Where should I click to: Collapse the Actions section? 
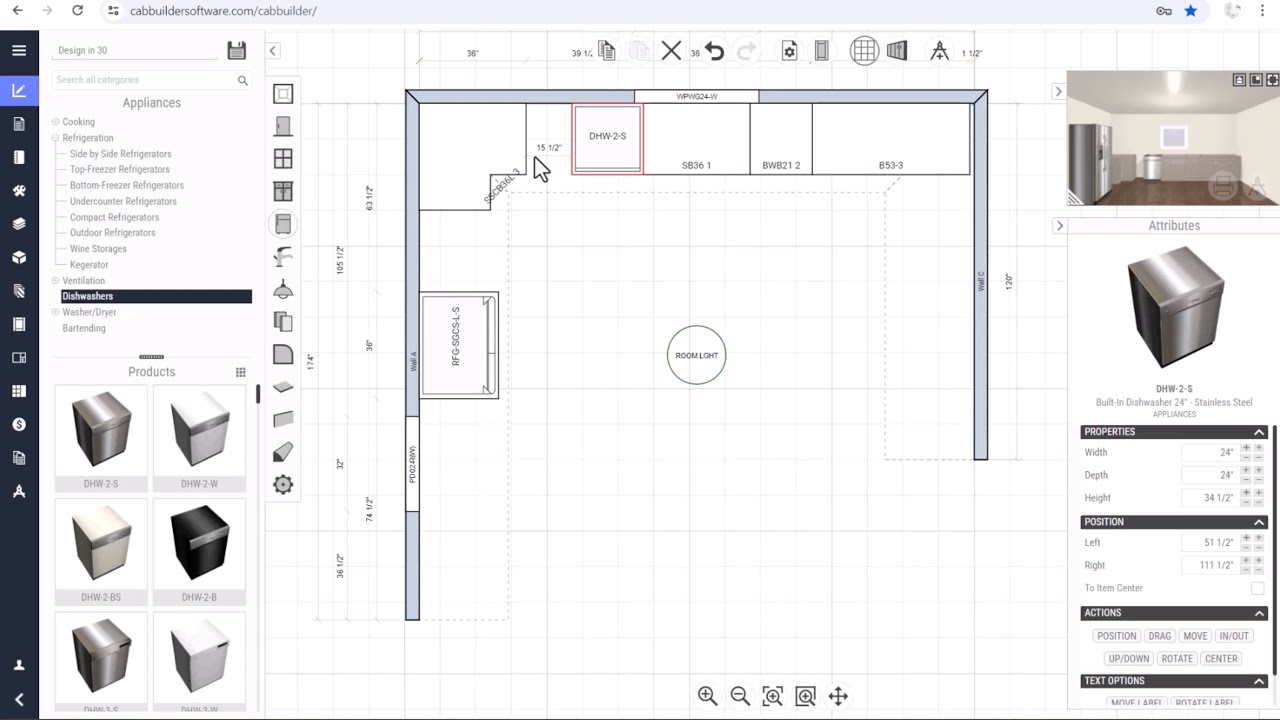(1259, 613)
